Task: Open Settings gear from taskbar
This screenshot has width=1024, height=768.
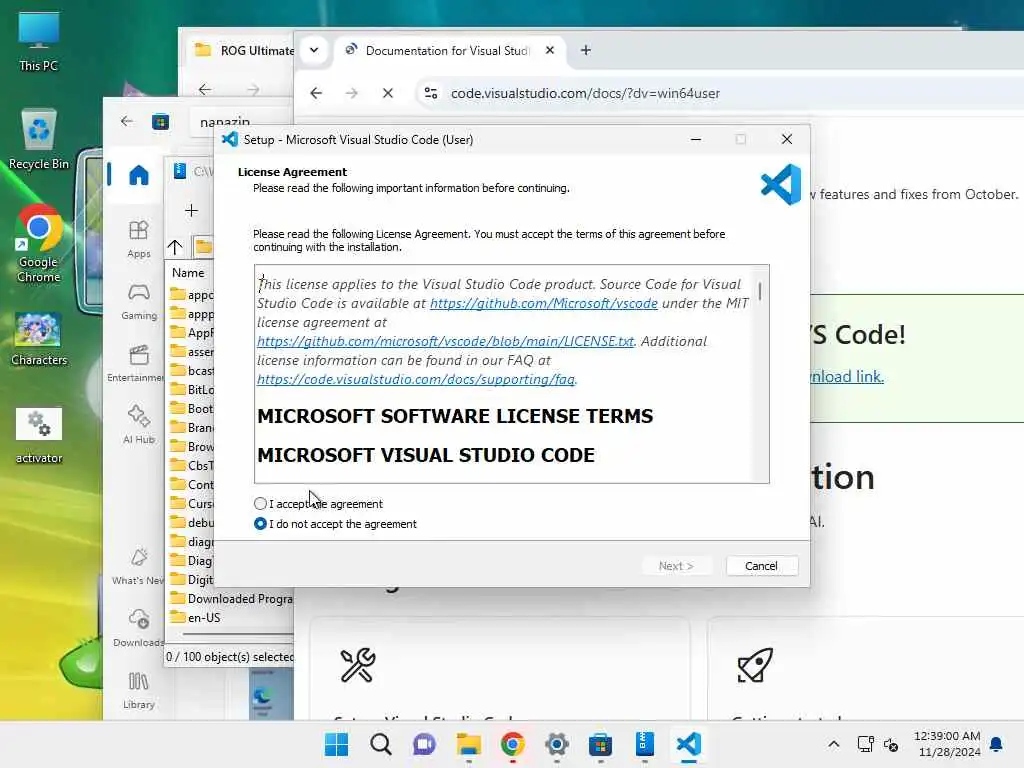Action: pos(556,744)
